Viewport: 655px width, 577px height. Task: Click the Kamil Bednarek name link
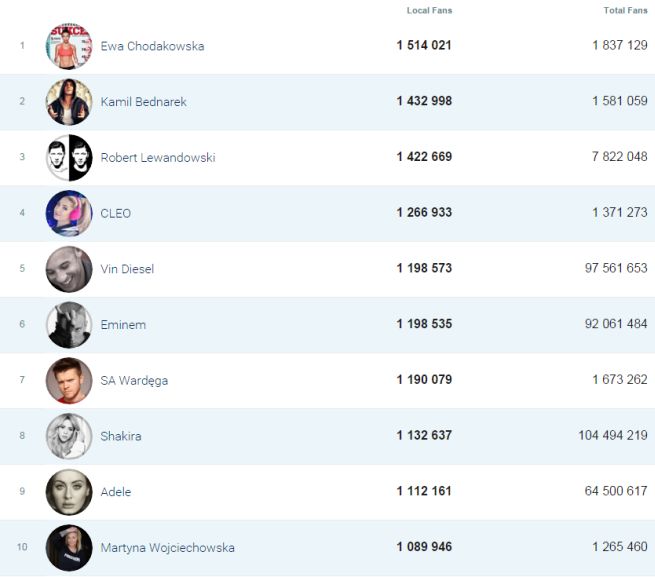[x=143, y=102]
